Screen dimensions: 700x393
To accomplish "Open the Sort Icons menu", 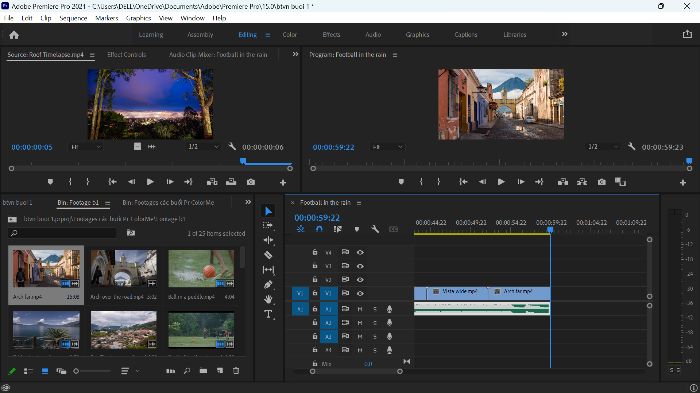I will [x=125, y=371].
